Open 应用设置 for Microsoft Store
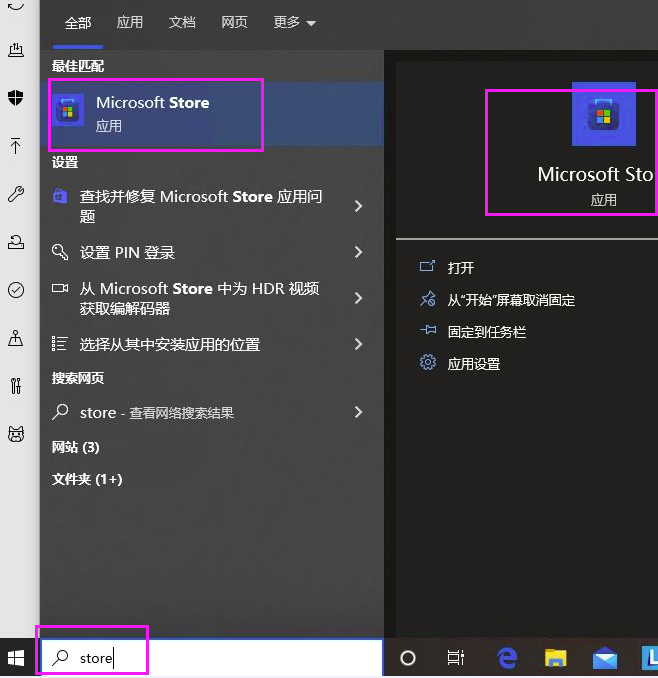This screenshot has height=678, width=658. coord(474,364)
